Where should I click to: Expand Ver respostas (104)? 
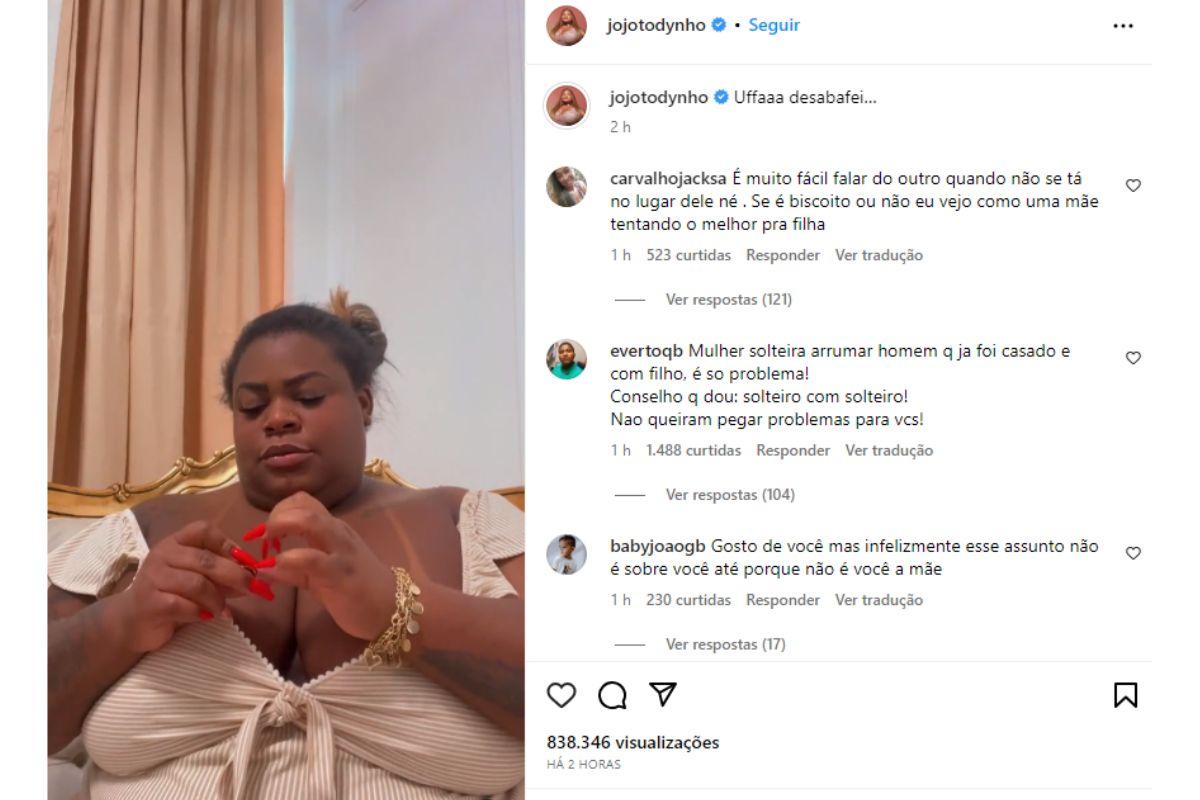tap(730, 494)
